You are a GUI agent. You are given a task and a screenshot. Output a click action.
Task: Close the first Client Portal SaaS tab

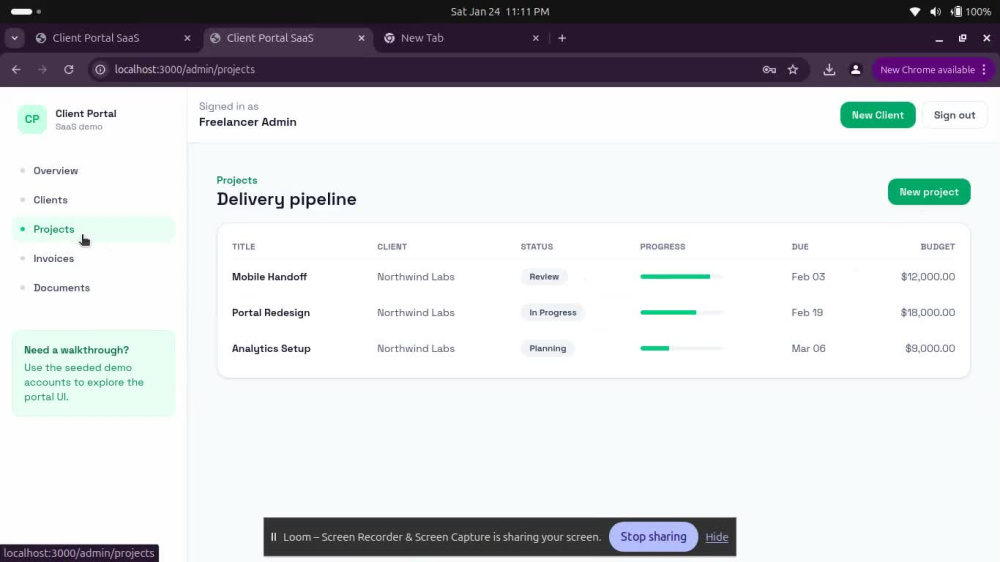tap(187, 38)
